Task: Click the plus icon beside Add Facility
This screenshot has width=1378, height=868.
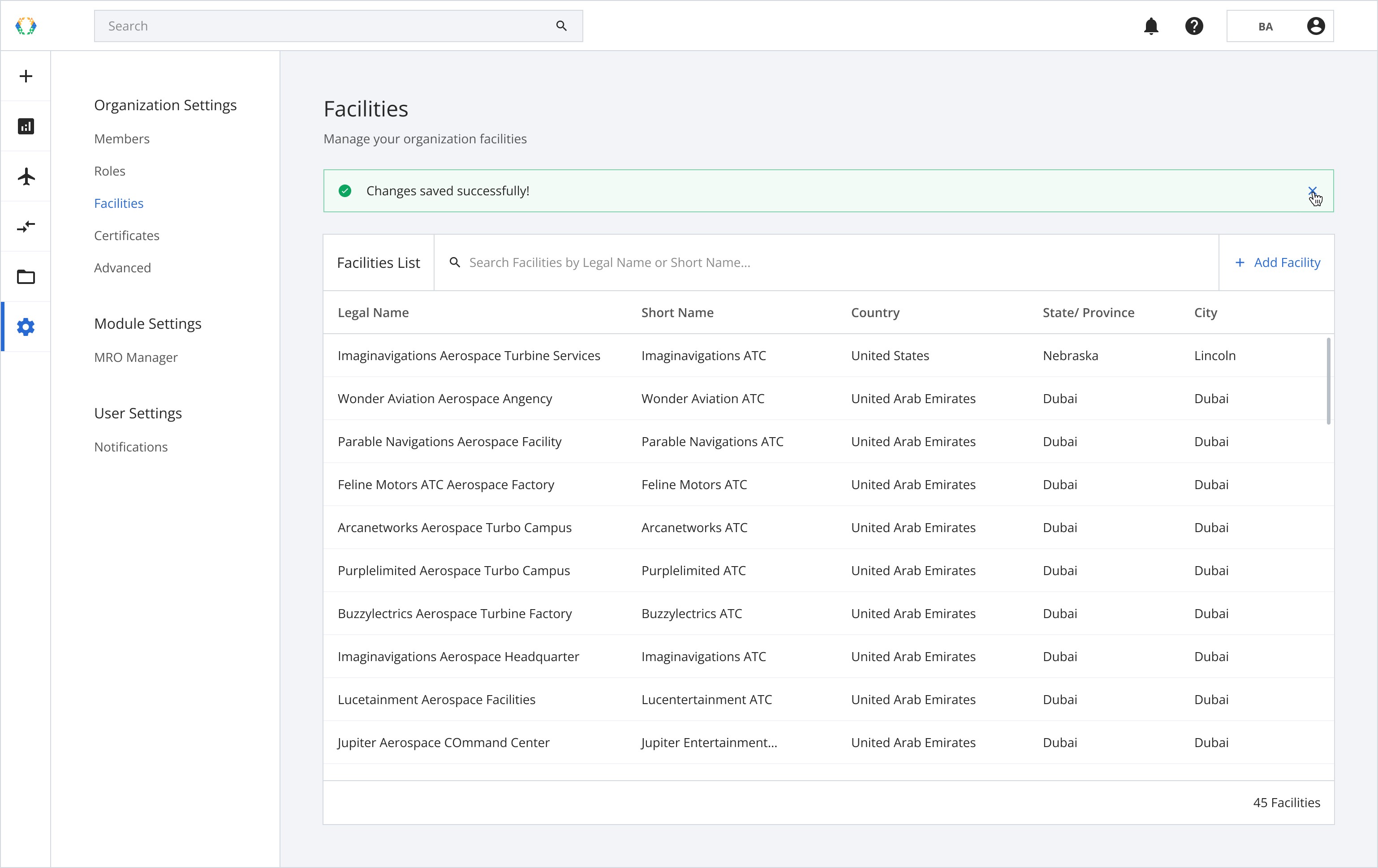Action: [1240, 262]
